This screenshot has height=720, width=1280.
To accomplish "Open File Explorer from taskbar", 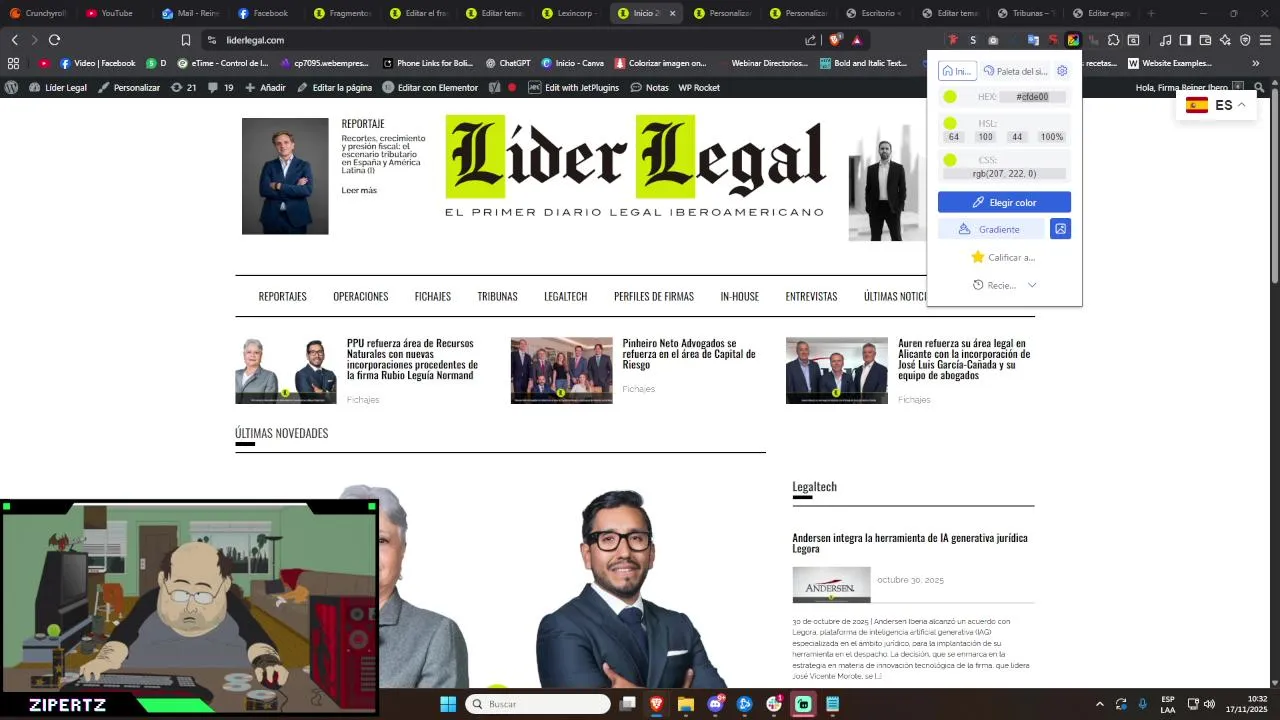I will click(x=686, y=704).
